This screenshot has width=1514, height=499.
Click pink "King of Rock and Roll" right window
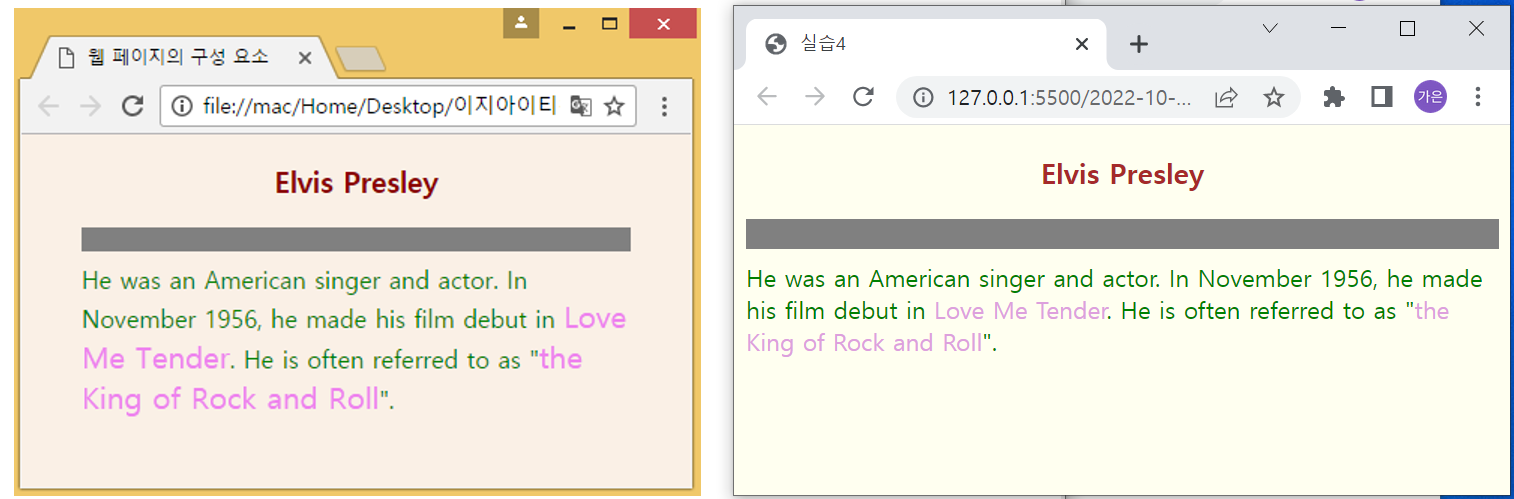pyautogui.click(x=864, y=343)
